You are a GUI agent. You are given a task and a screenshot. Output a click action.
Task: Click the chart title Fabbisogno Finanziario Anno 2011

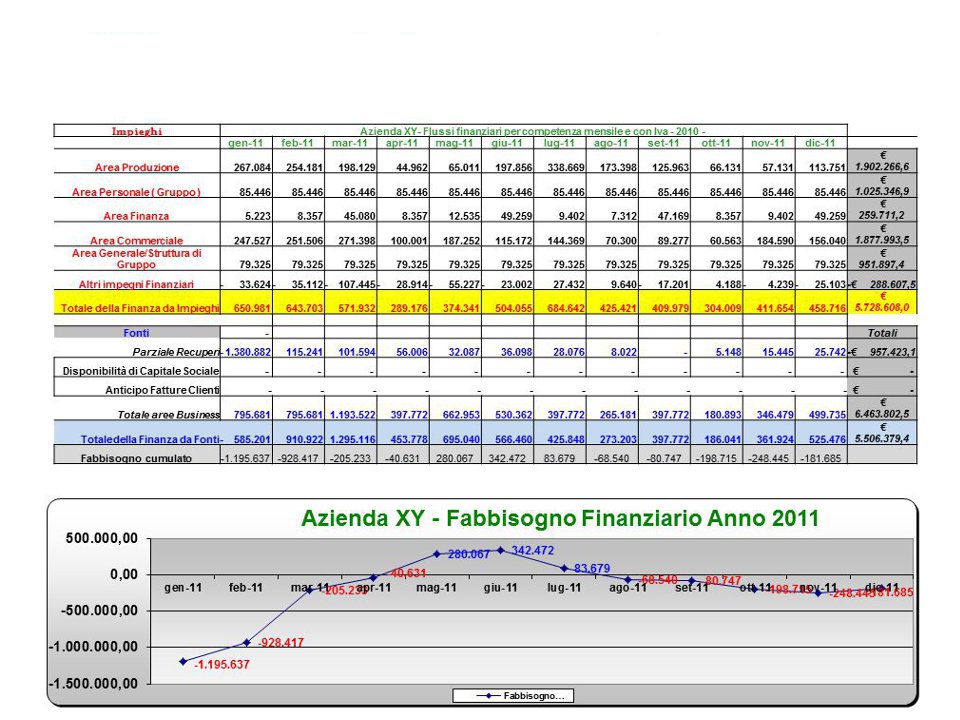pyautogui.click(x=560, y=518)
